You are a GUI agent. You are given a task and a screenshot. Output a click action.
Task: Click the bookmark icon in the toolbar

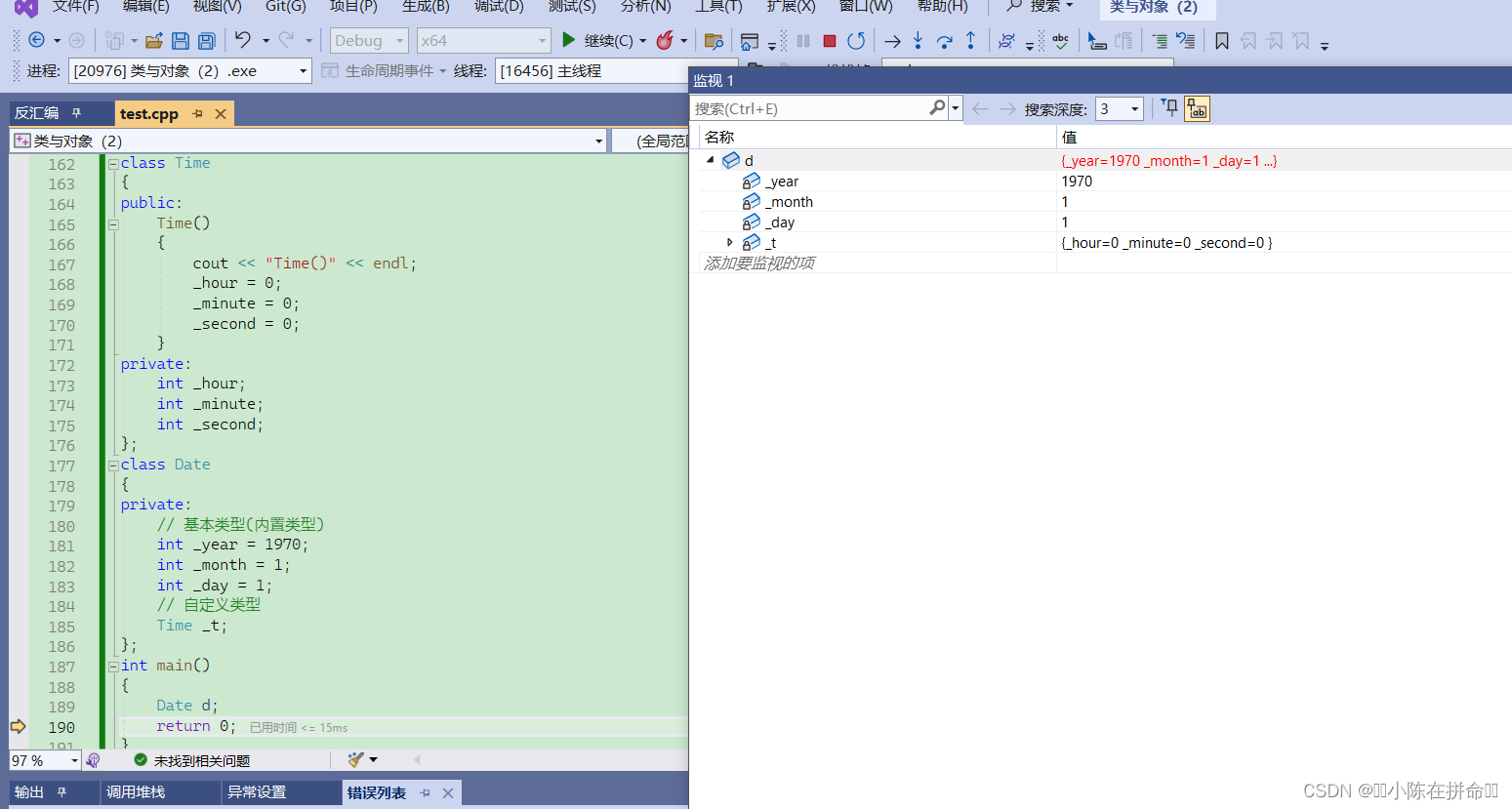click(1221, 40)
